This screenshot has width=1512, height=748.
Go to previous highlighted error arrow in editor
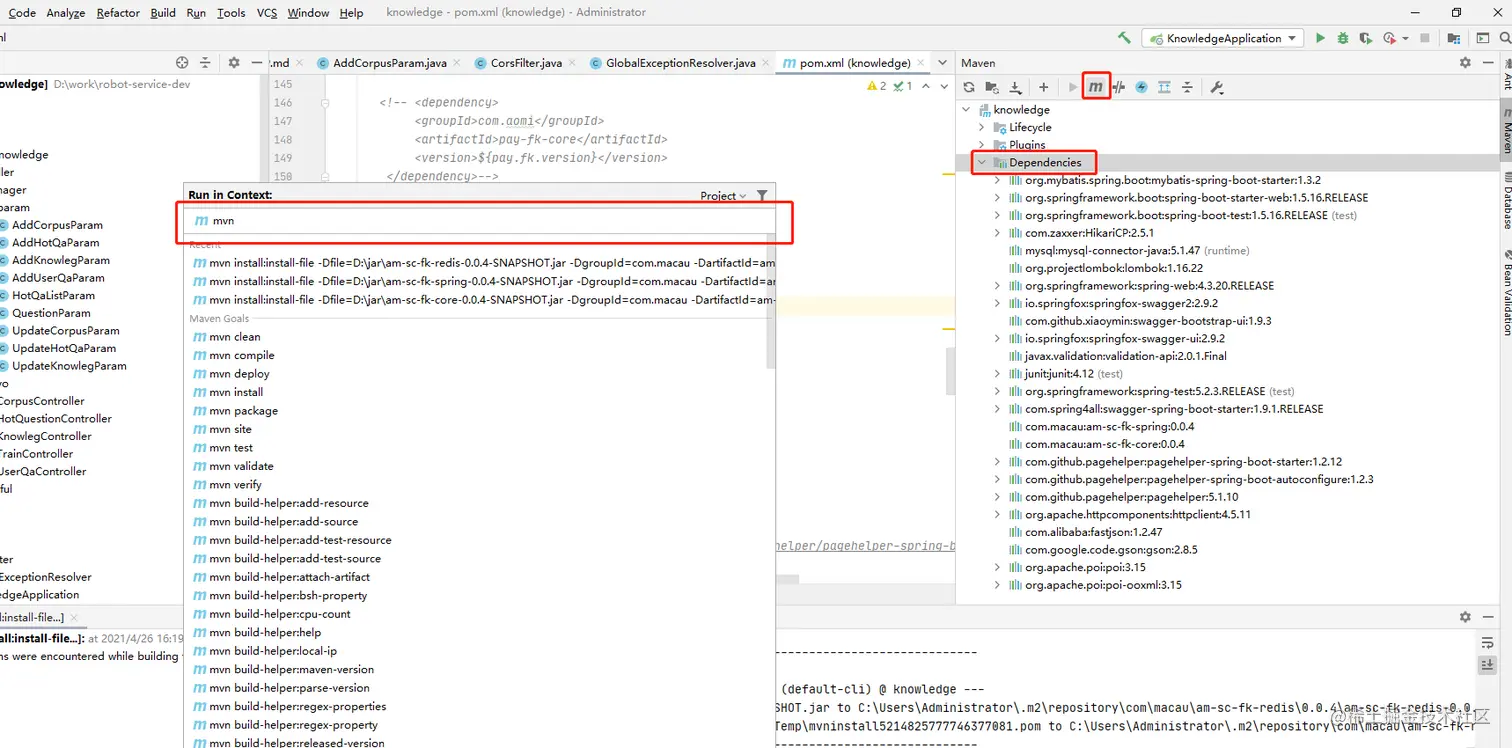point(926,86)
